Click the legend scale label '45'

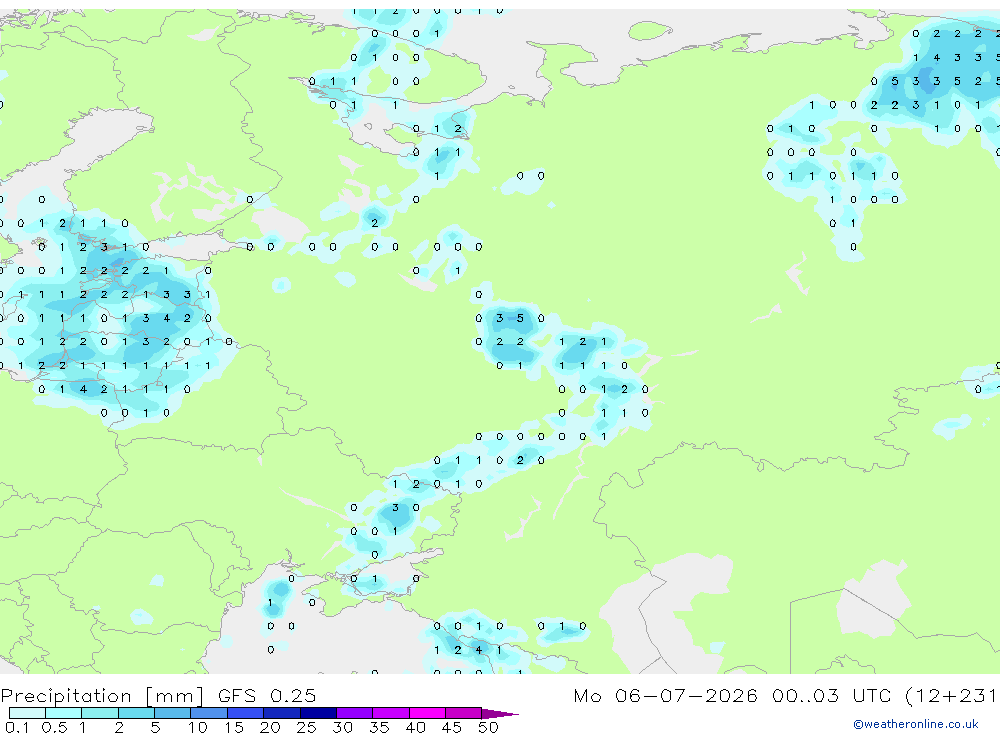click(x=452, y=727)
